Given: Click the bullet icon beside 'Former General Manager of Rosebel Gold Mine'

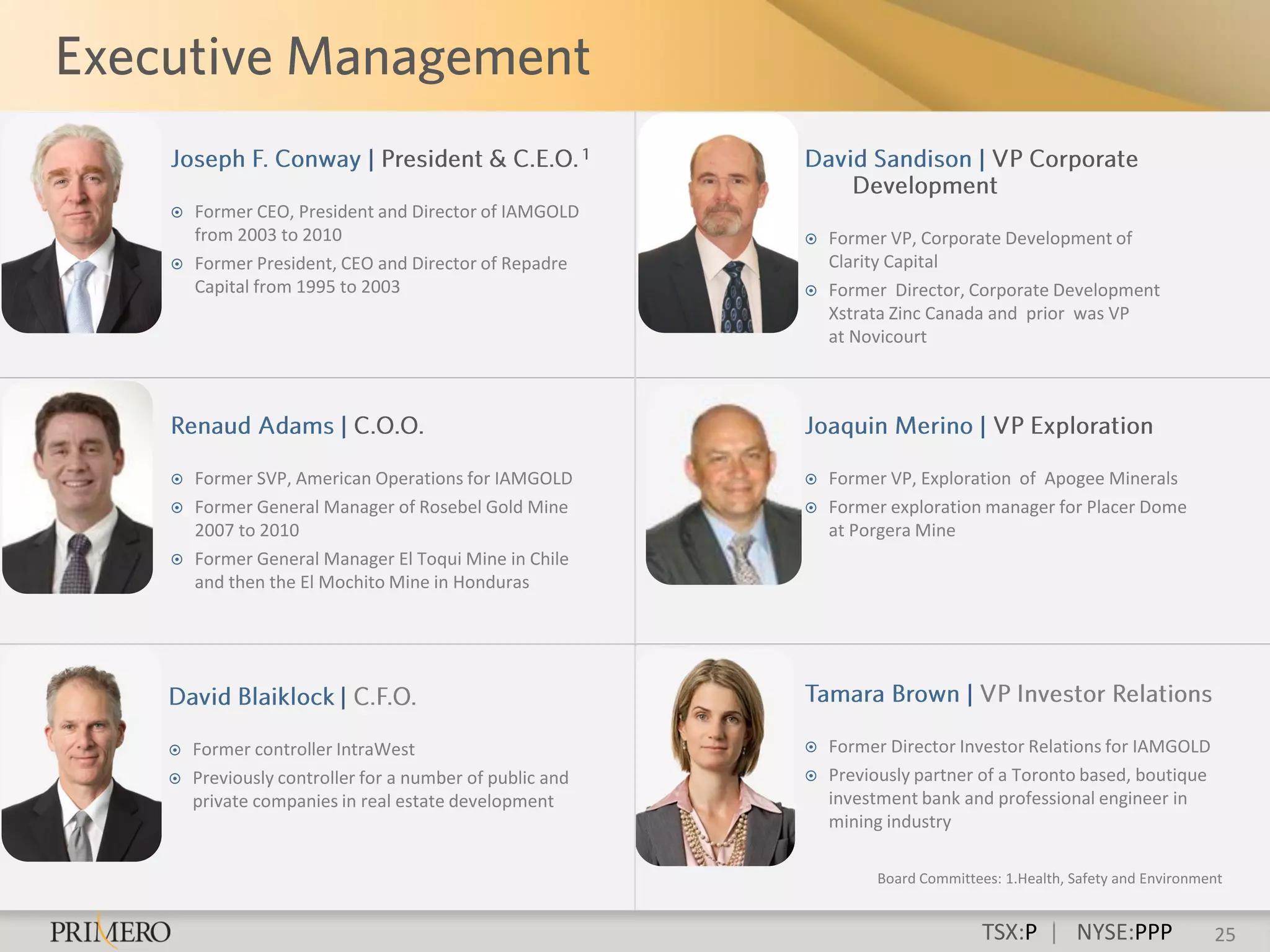Looking at the screenshot, I should coord(177,508).
